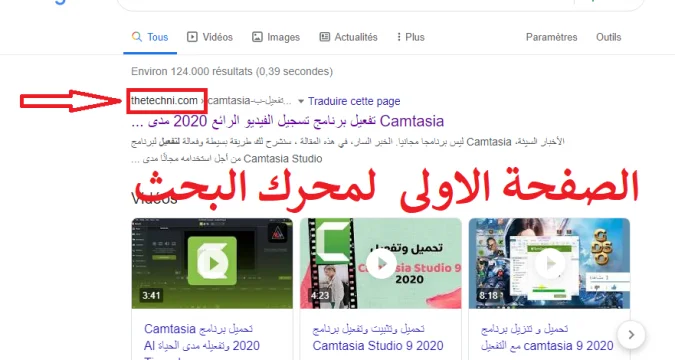Click the thetechni.com result URL

pos(164,101)
